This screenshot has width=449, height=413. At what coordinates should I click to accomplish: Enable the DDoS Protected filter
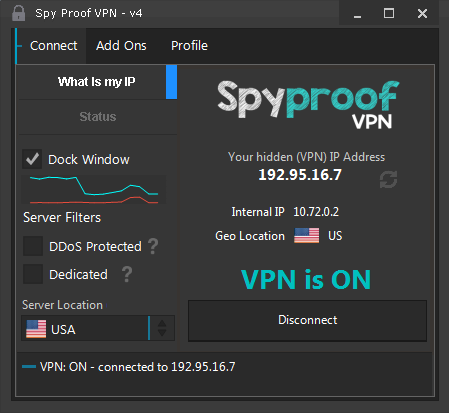[x=33, y=246]
